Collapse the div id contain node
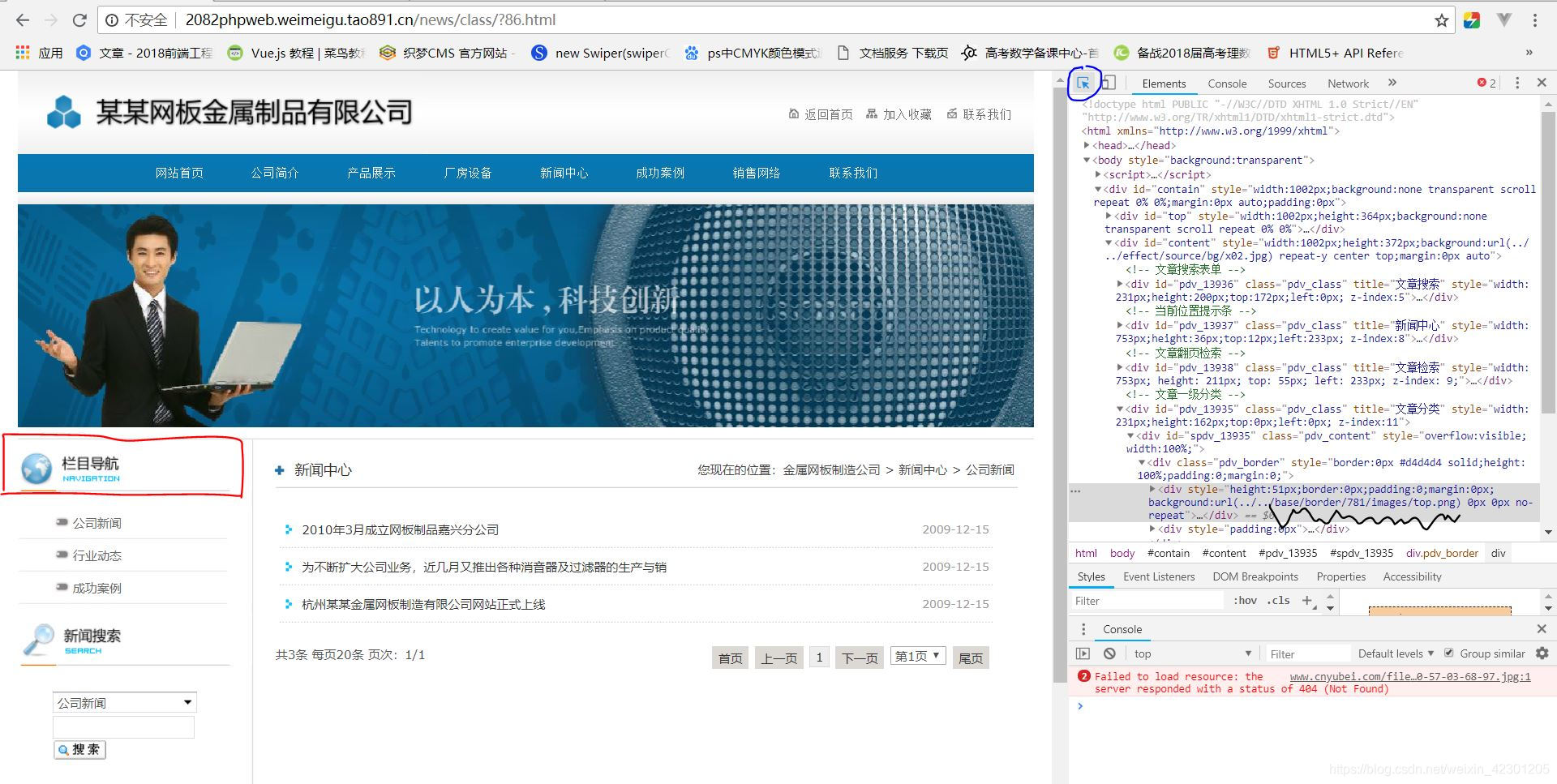1557x784 pixels. pos(1098,189)
